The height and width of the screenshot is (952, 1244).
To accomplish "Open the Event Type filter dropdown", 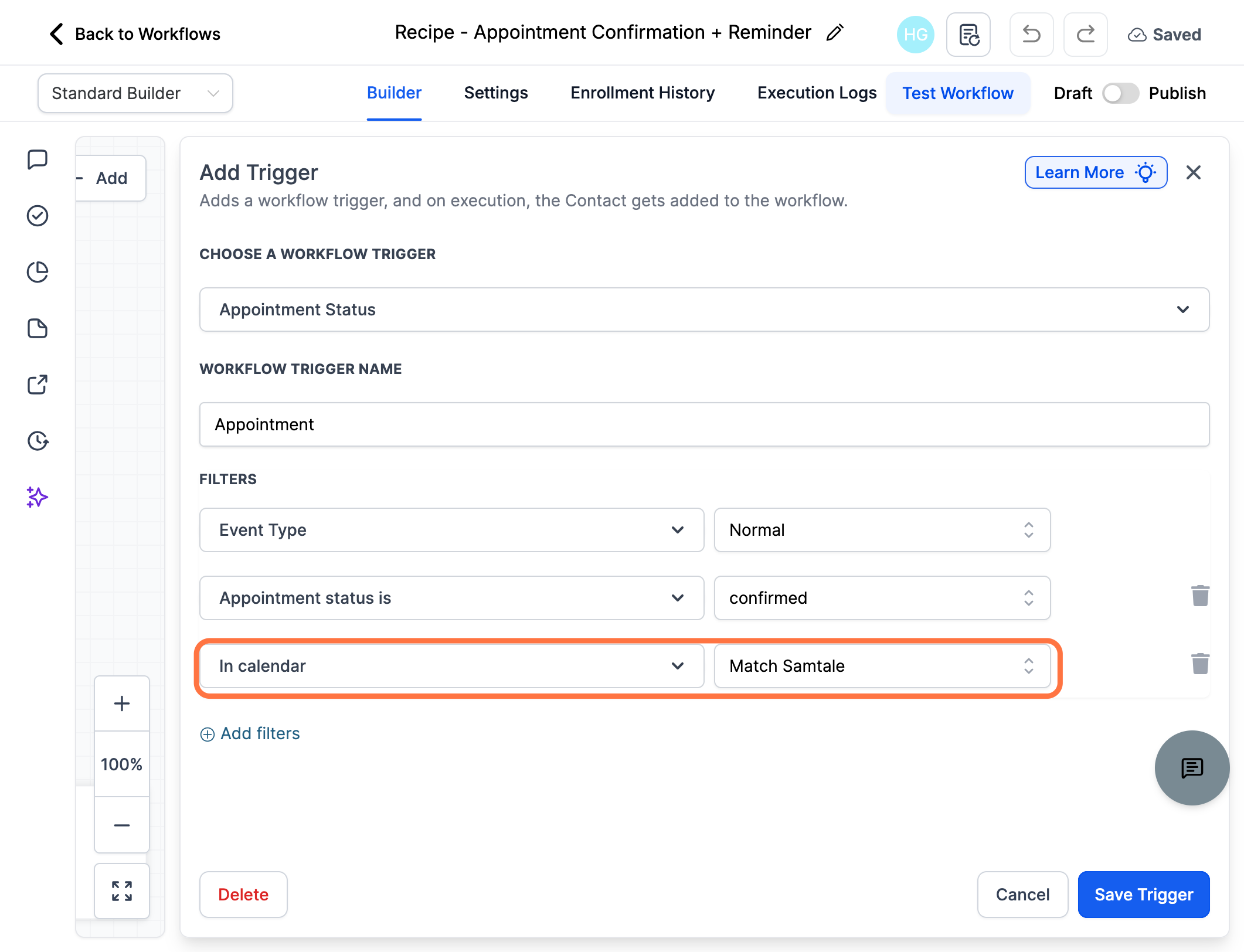I will pyautogui.click(x=451, y=530).
